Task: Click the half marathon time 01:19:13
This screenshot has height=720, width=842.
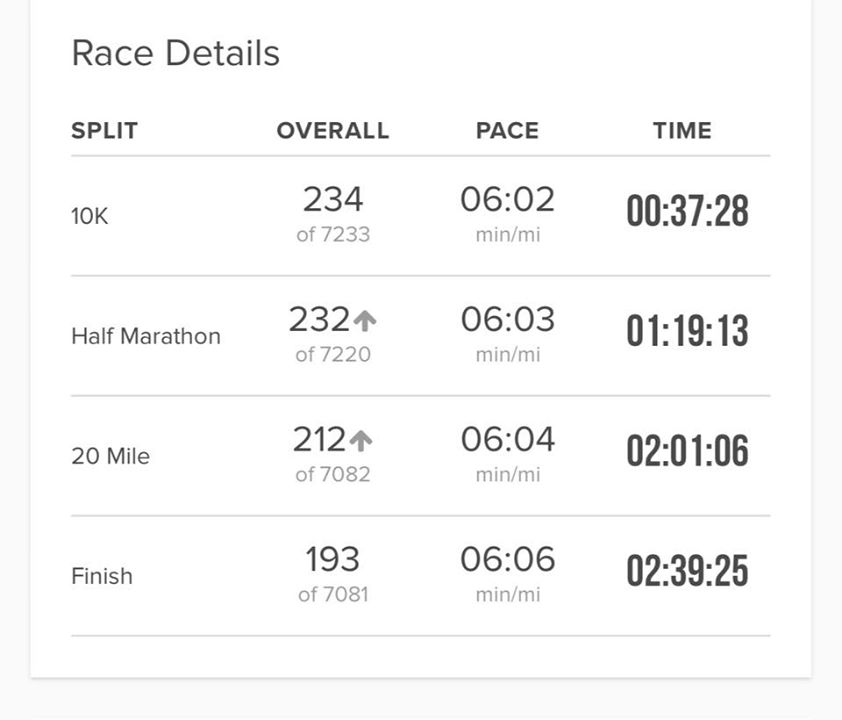Action: pyautogui.click(x=687, y=330)
